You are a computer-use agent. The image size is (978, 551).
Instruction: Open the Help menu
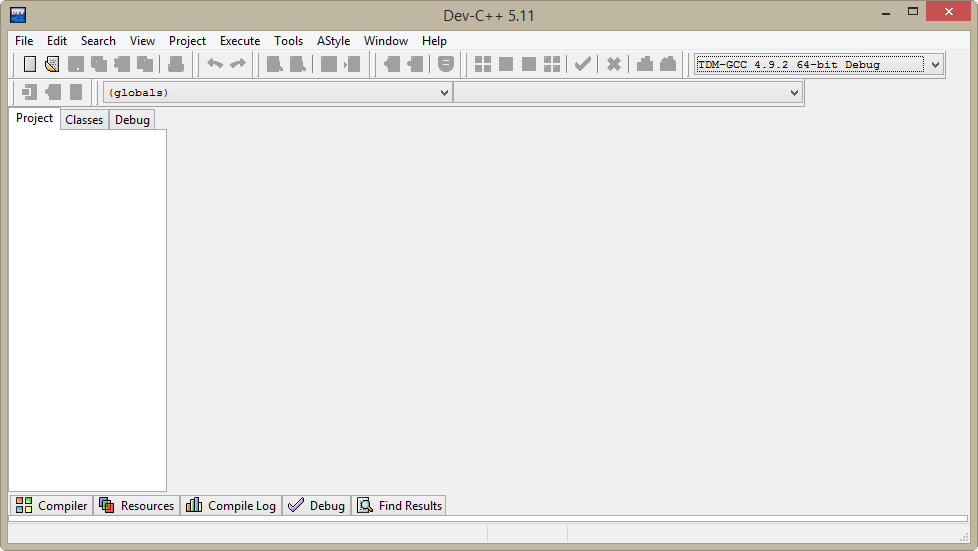[434, 41]
